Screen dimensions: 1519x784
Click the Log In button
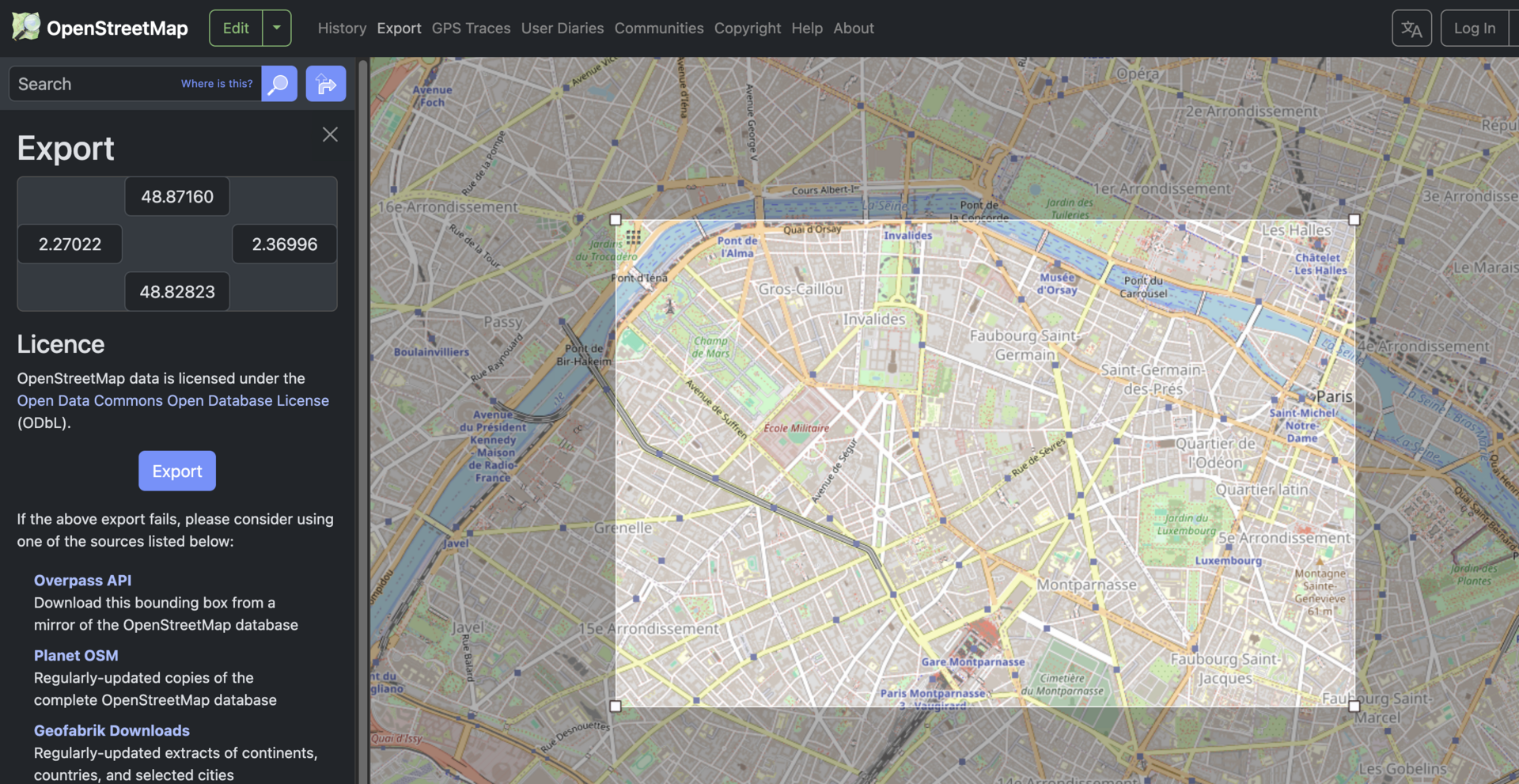point(1475,28)
